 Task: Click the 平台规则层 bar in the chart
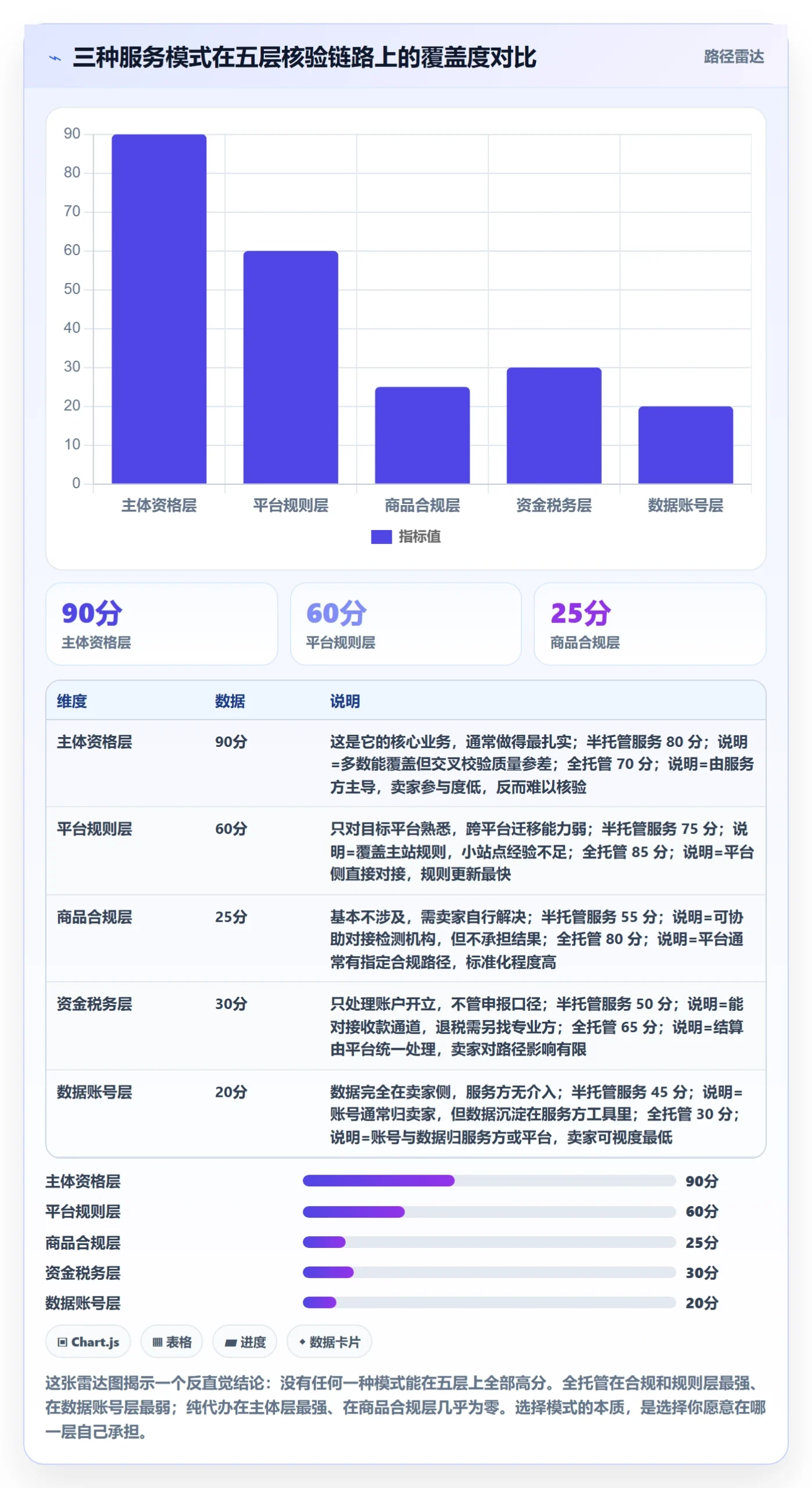pos(291,367)
